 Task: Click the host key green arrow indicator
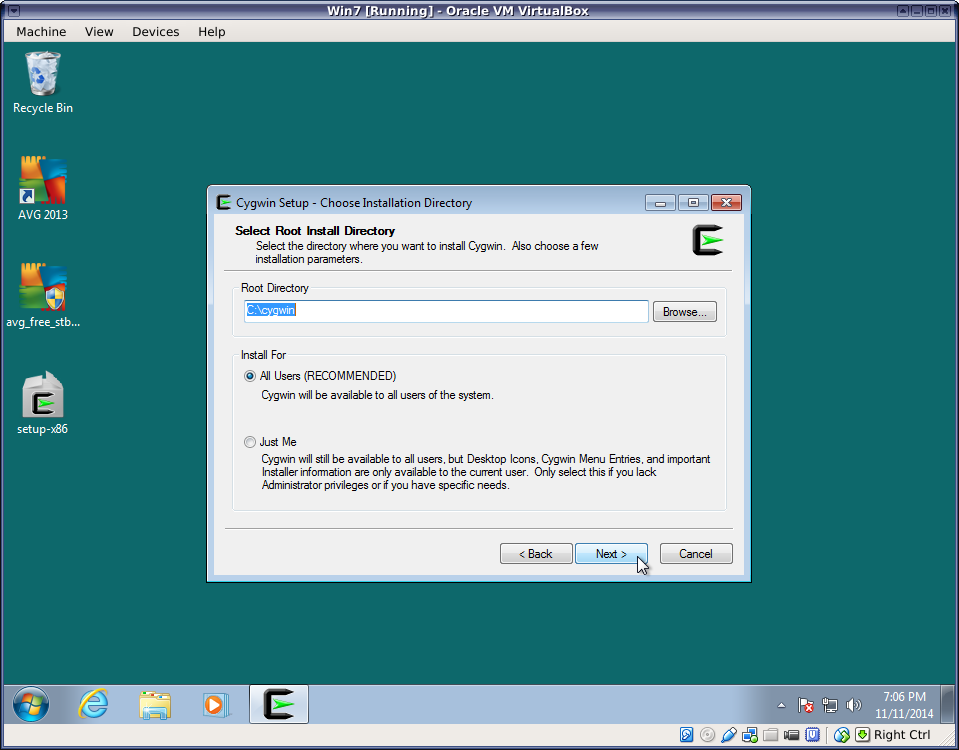862,735
